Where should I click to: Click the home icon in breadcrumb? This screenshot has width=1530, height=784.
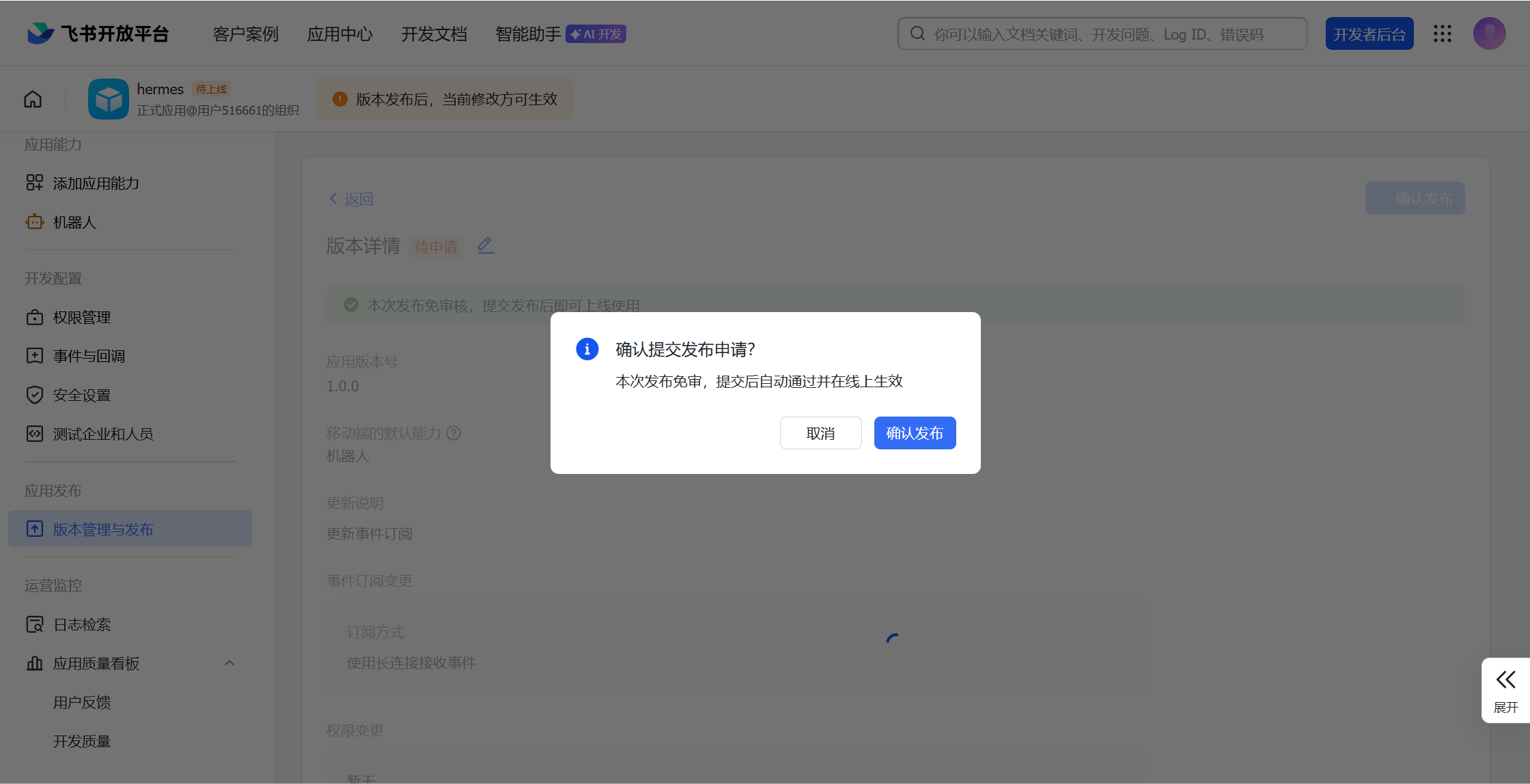click(33, 100)
